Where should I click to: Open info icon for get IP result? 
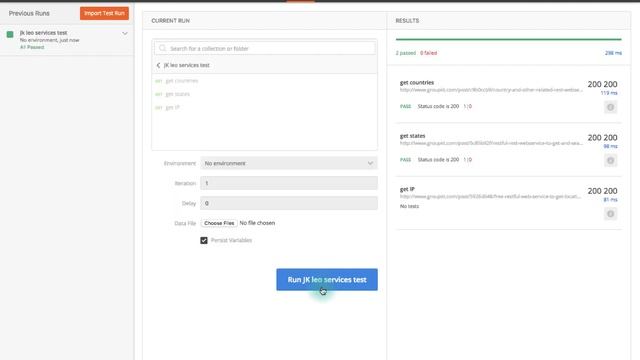610,213
